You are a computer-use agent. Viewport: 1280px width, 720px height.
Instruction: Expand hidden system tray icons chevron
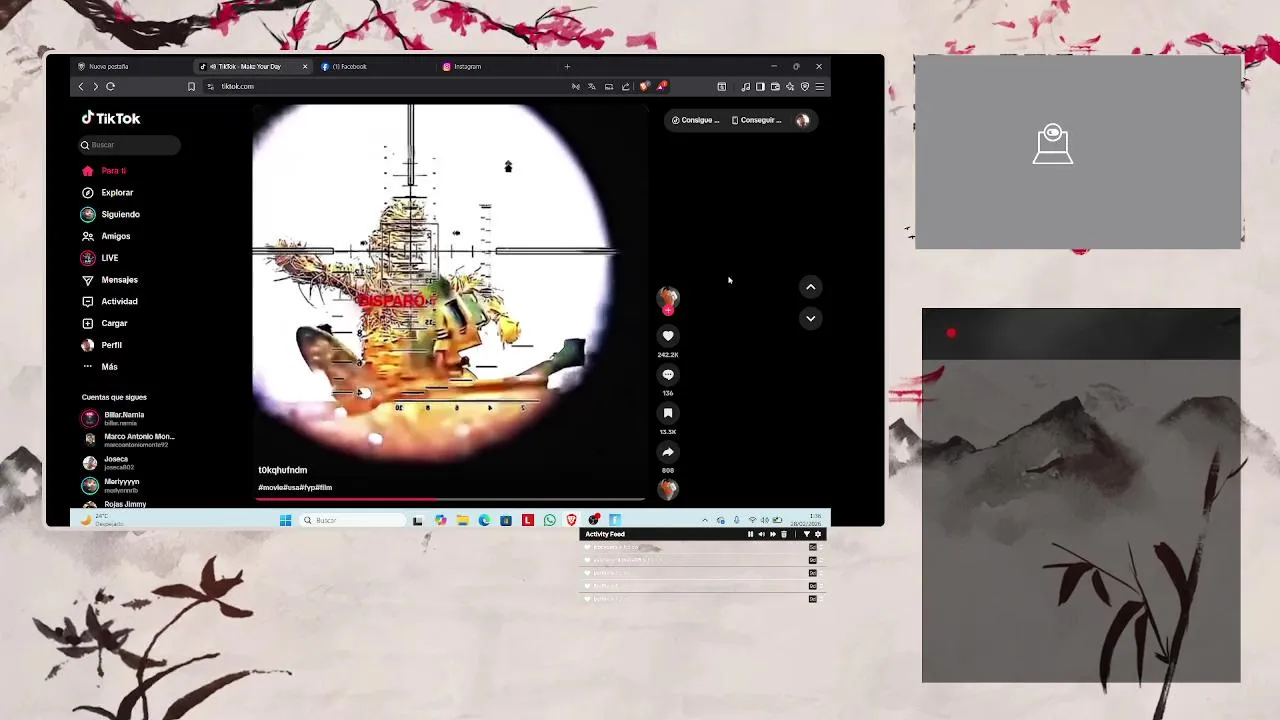click(x=705, y=520)
